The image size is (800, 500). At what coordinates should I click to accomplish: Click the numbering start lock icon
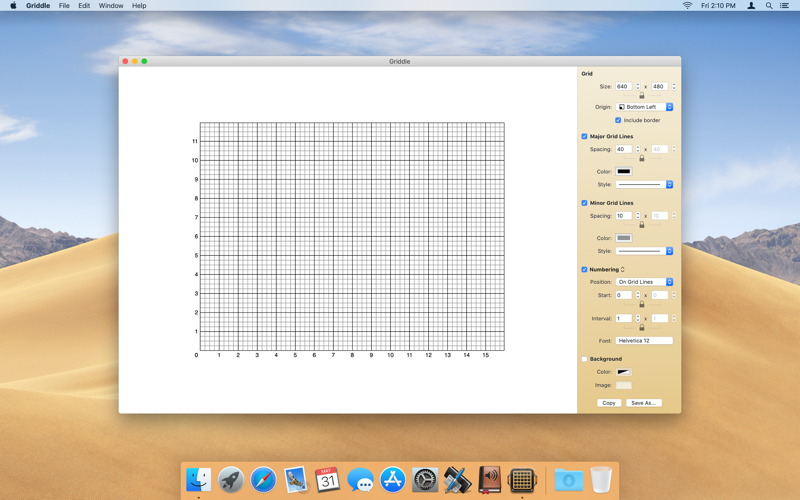(x=642, y=305)
